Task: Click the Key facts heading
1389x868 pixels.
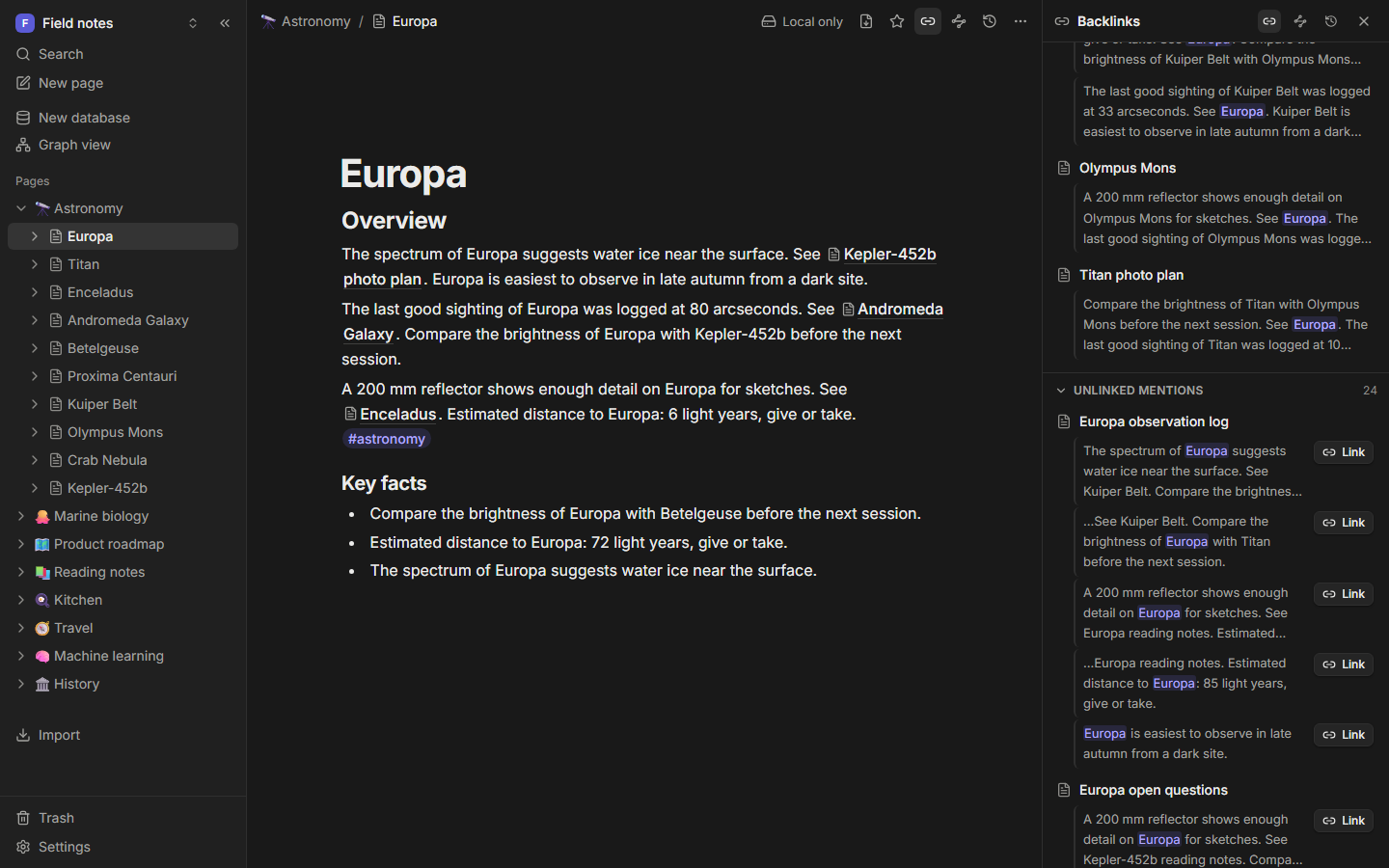Action: point(384,483)
